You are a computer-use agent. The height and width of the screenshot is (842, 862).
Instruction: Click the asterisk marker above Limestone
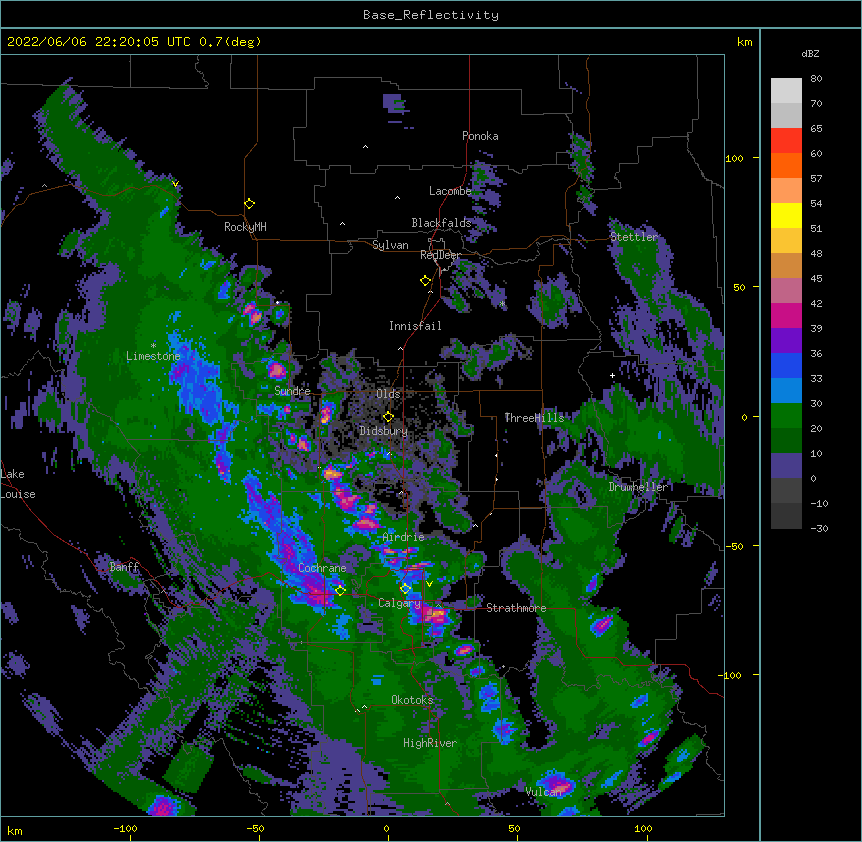tap(153, 346)
